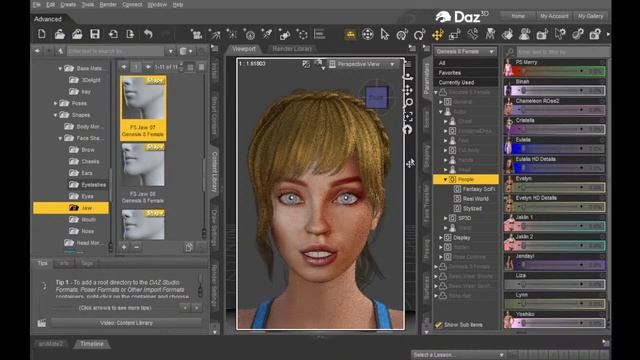Expand the Display category
Screen dimensions: 640x360
tap(441, 238)
